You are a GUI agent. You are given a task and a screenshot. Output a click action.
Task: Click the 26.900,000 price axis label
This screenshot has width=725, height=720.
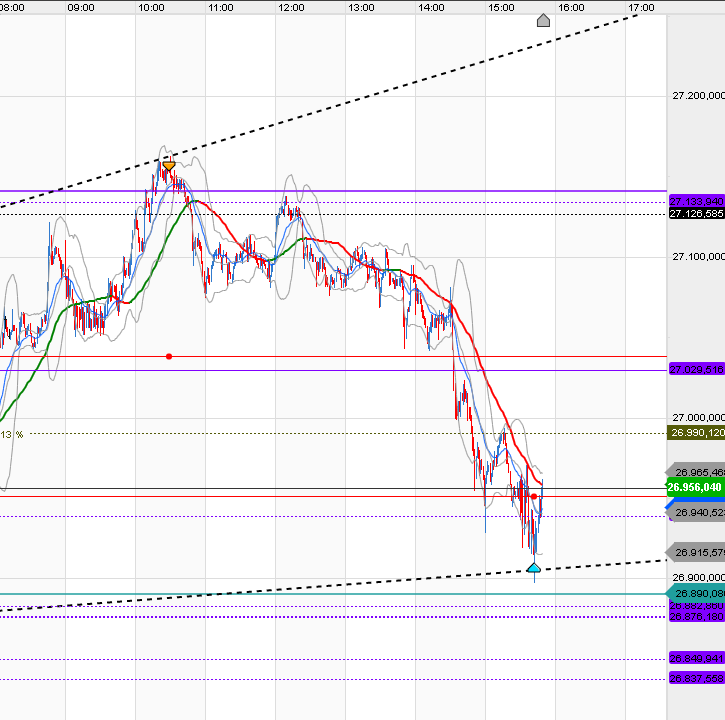[698, 577]
